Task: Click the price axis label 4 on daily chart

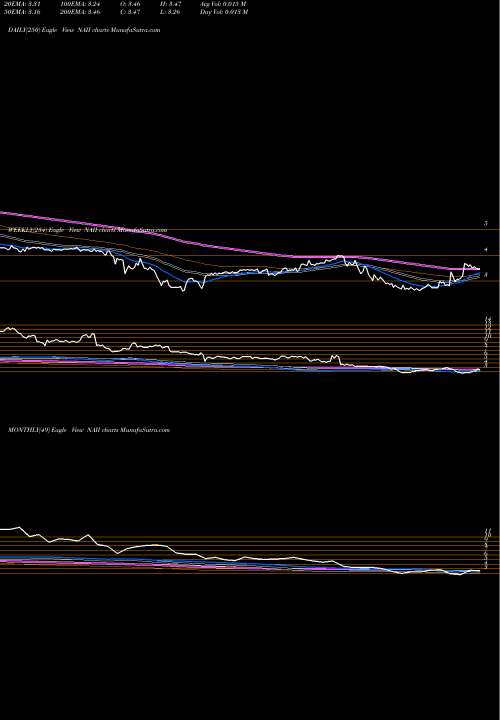Action: point(486,249)
